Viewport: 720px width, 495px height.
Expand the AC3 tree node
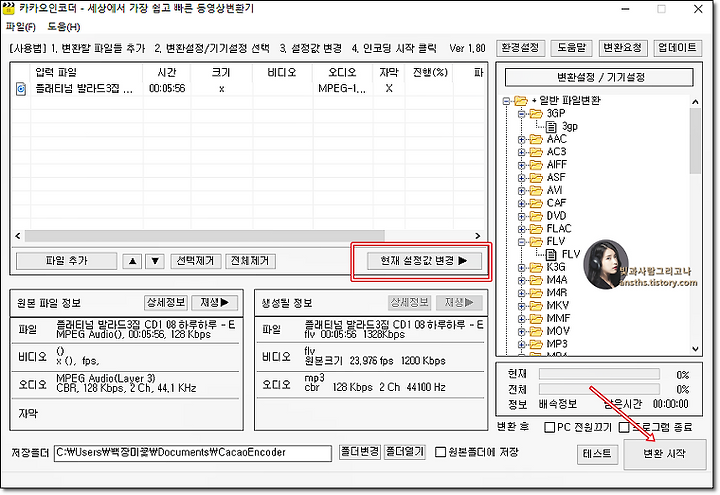521,152
